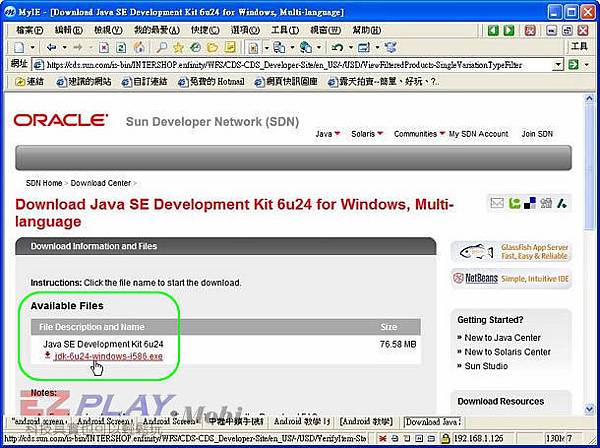This screenshot has height=448, width=600.
Task: Click the Join SDN link
Action: (537, 134)
